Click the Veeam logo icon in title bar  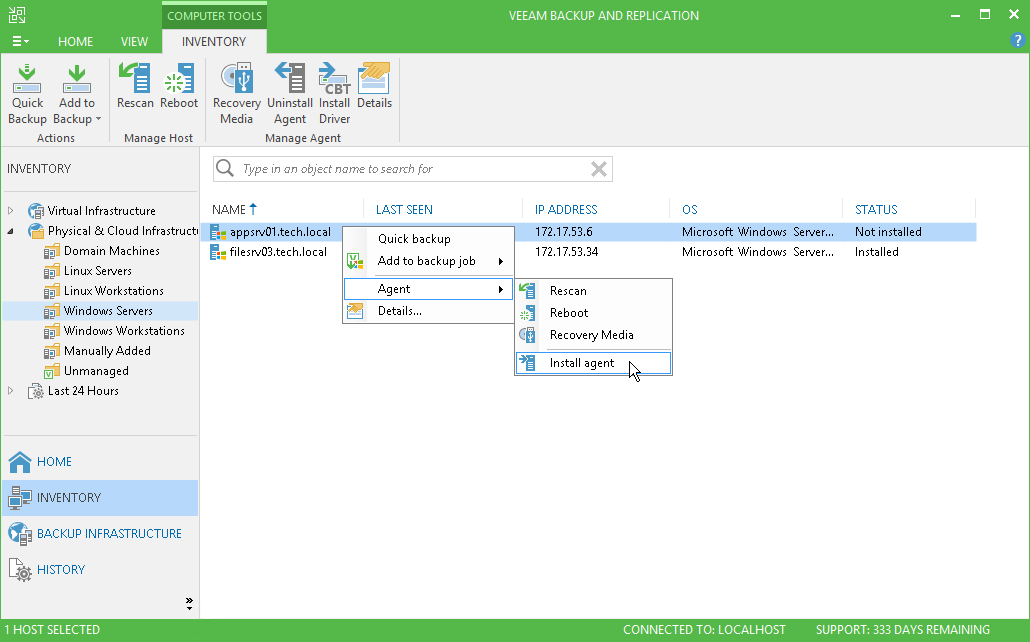pos(17,15)
